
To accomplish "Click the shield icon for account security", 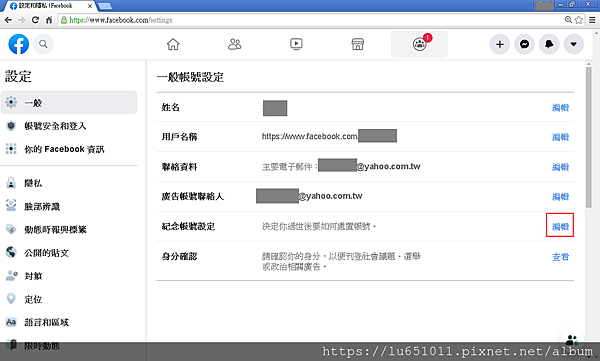I will point(11,126).
